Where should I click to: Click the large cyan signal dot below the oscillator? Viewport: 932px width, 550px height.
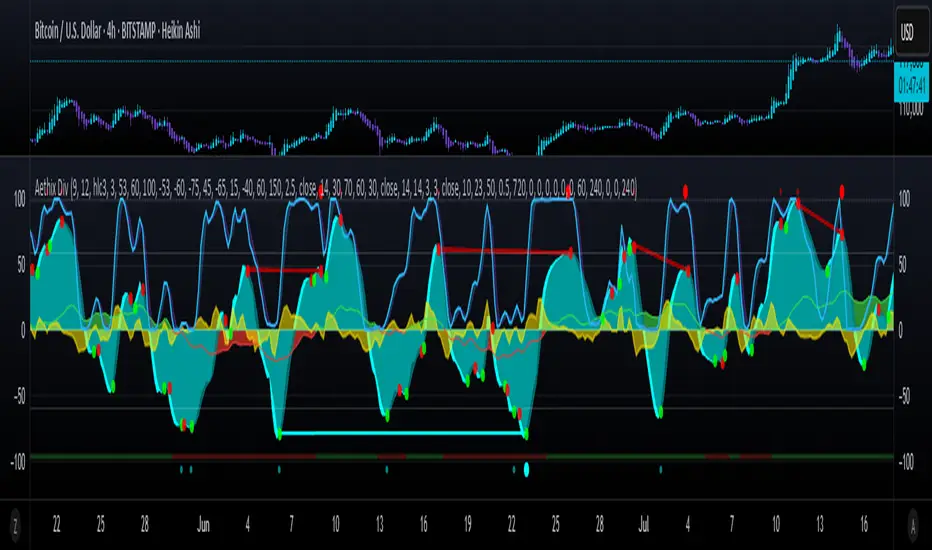(x=526, y=470)
